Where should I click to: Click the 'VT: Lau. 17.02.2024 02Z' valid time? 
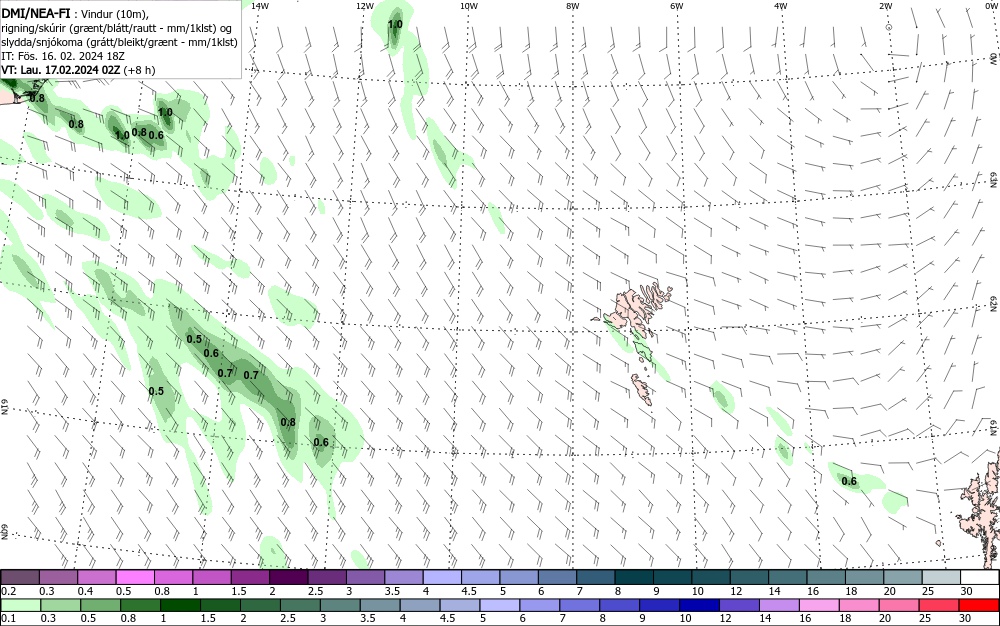coord(61,70)
